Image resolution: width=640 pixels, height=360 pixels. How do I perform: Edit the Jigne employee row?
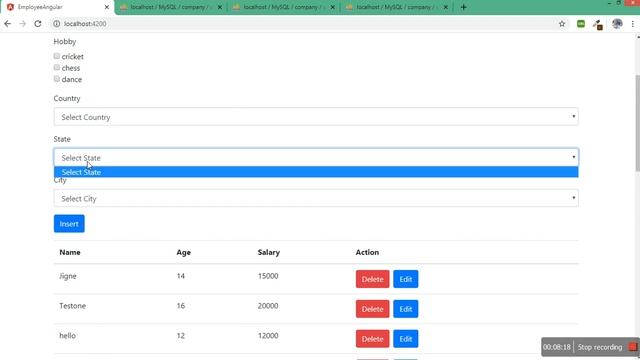406,279
